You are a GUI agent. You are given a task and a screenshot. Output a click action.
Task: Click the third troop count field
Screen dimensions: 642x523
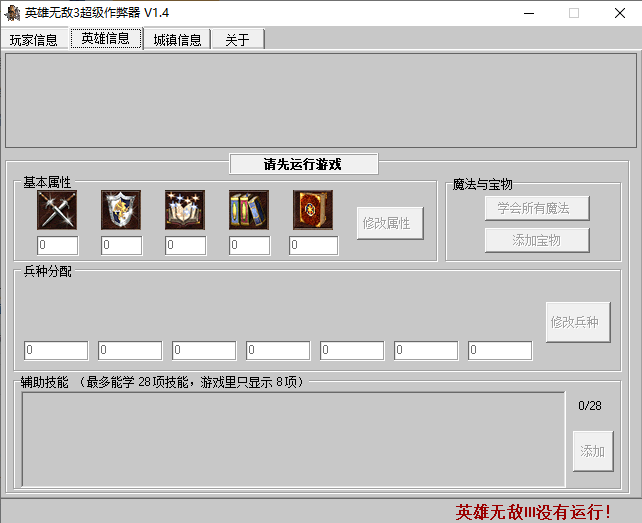point(204,350)
